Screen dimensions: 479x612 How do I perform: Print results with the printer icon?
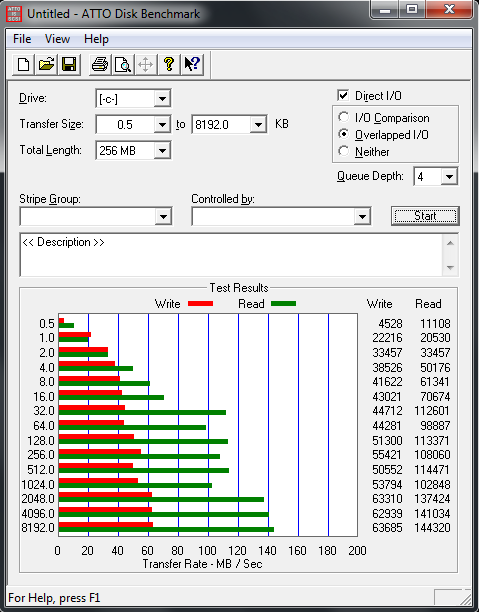(x=100, y=64)
